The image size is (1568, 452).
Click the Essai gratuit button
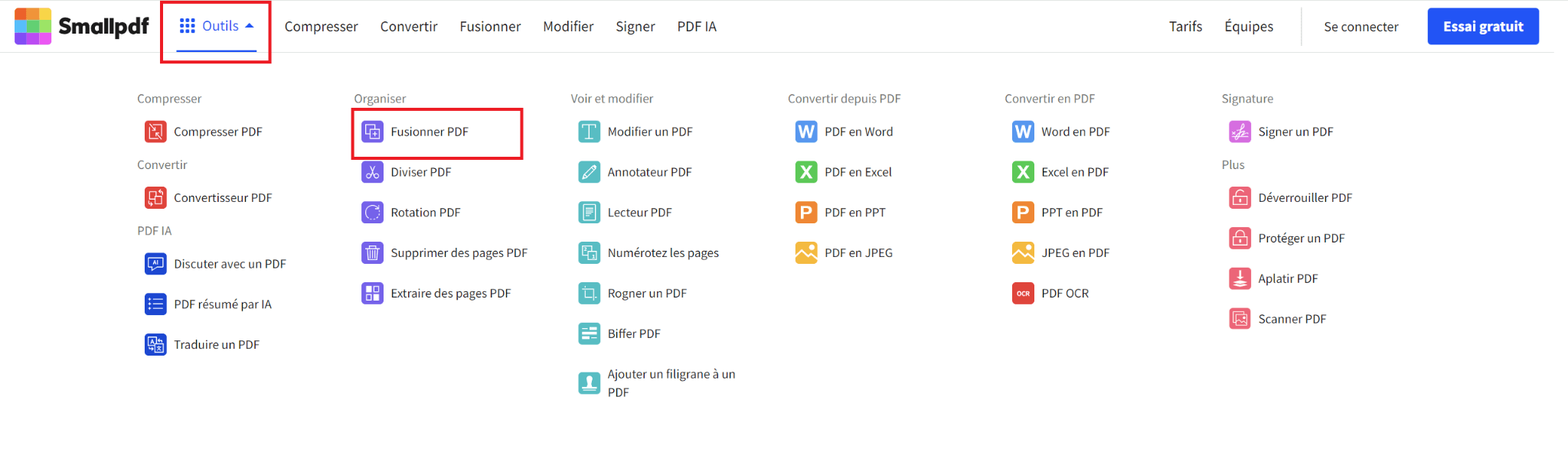[x=1483, y=27]
